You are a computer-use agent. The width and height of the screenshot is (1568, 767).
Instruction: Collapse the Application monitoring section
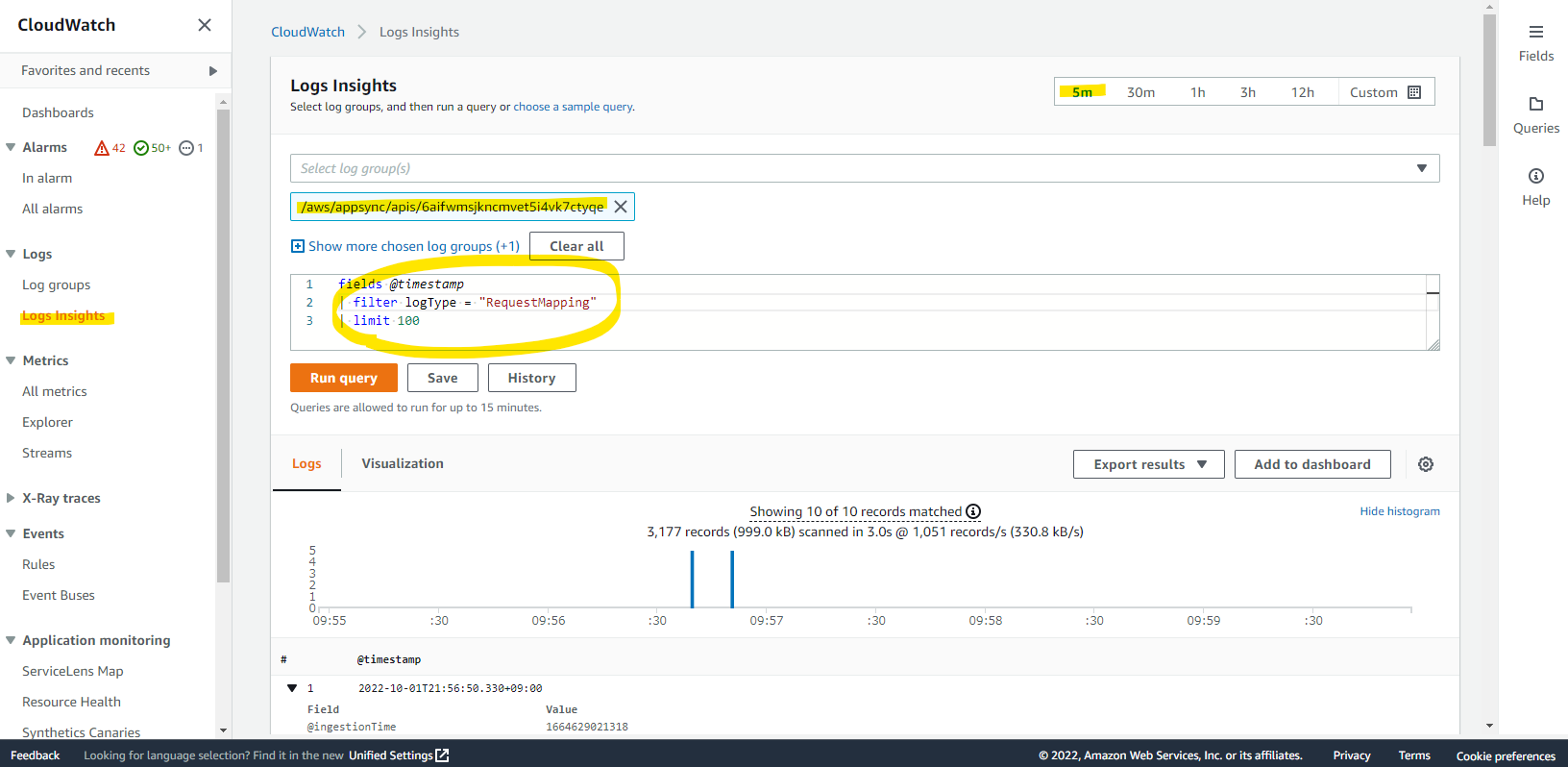pos(11,640)
